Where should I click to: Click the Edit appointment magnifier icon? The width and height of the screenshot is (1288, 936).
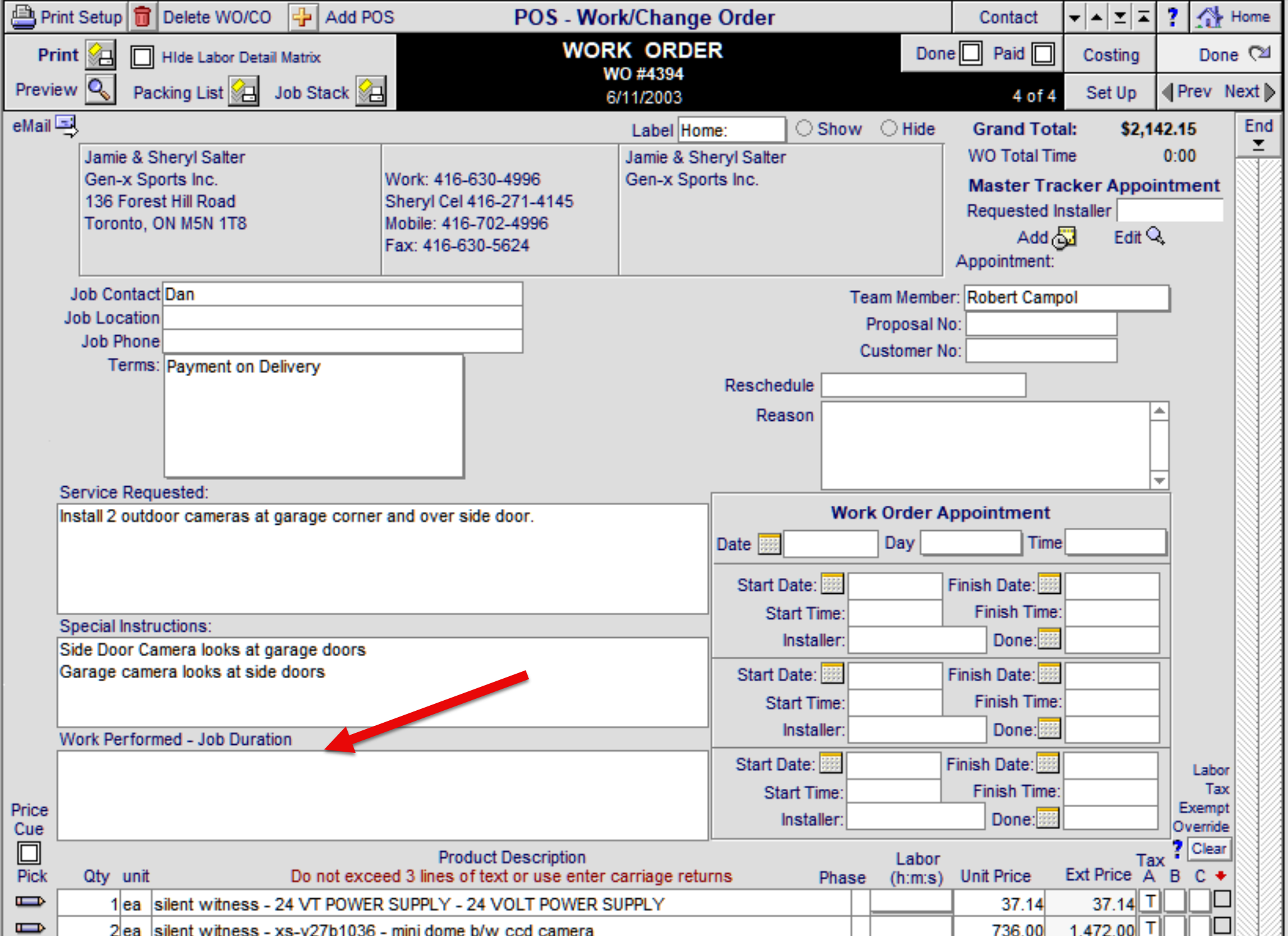click(x=1155, y=237)
